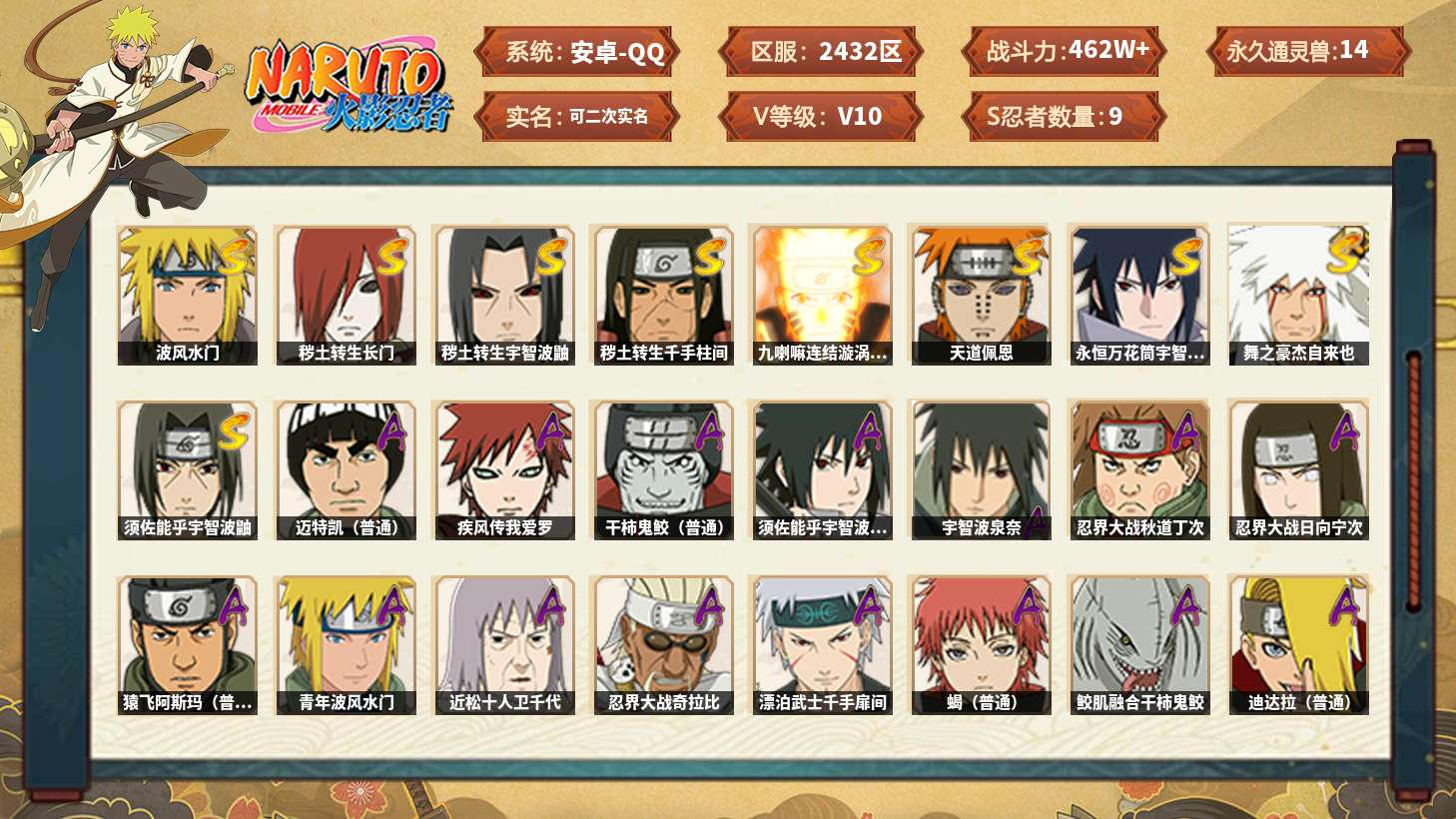The height and width of the screenshot is (819, 1456).
Task: Open the 蝎（普通）character portrait
Action: tap(981, 645)
